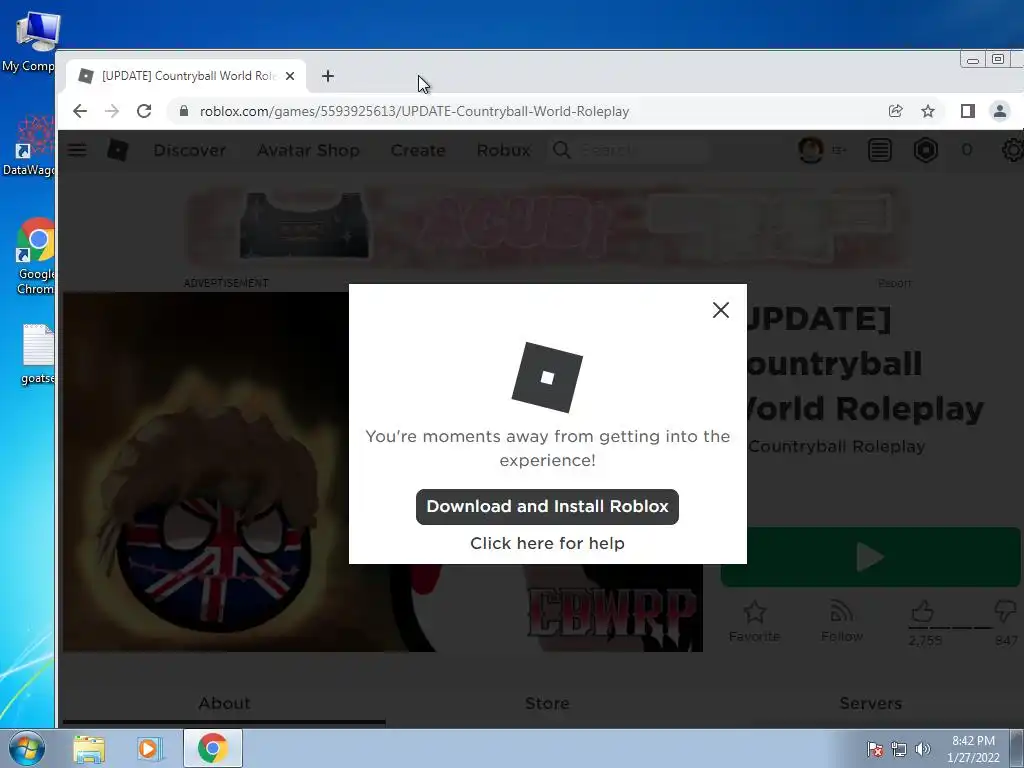Click Download and Install Roblox button
The width and height of the screenshot is (1024, 768).
coord(547,507)
